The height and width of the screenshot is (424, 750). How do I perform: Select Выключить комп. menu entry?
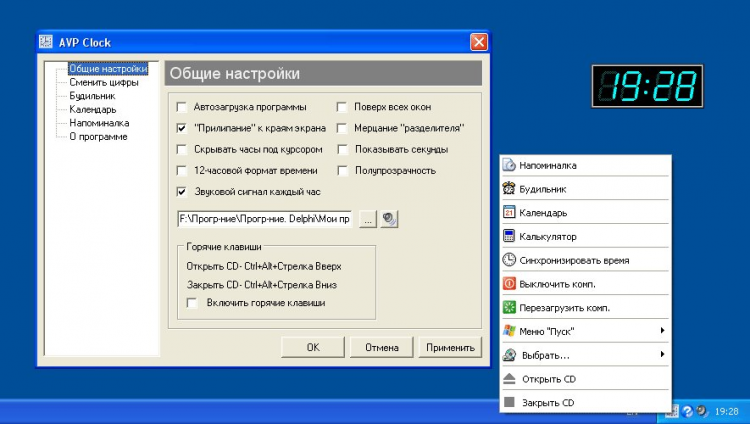(x=585, y=284)
